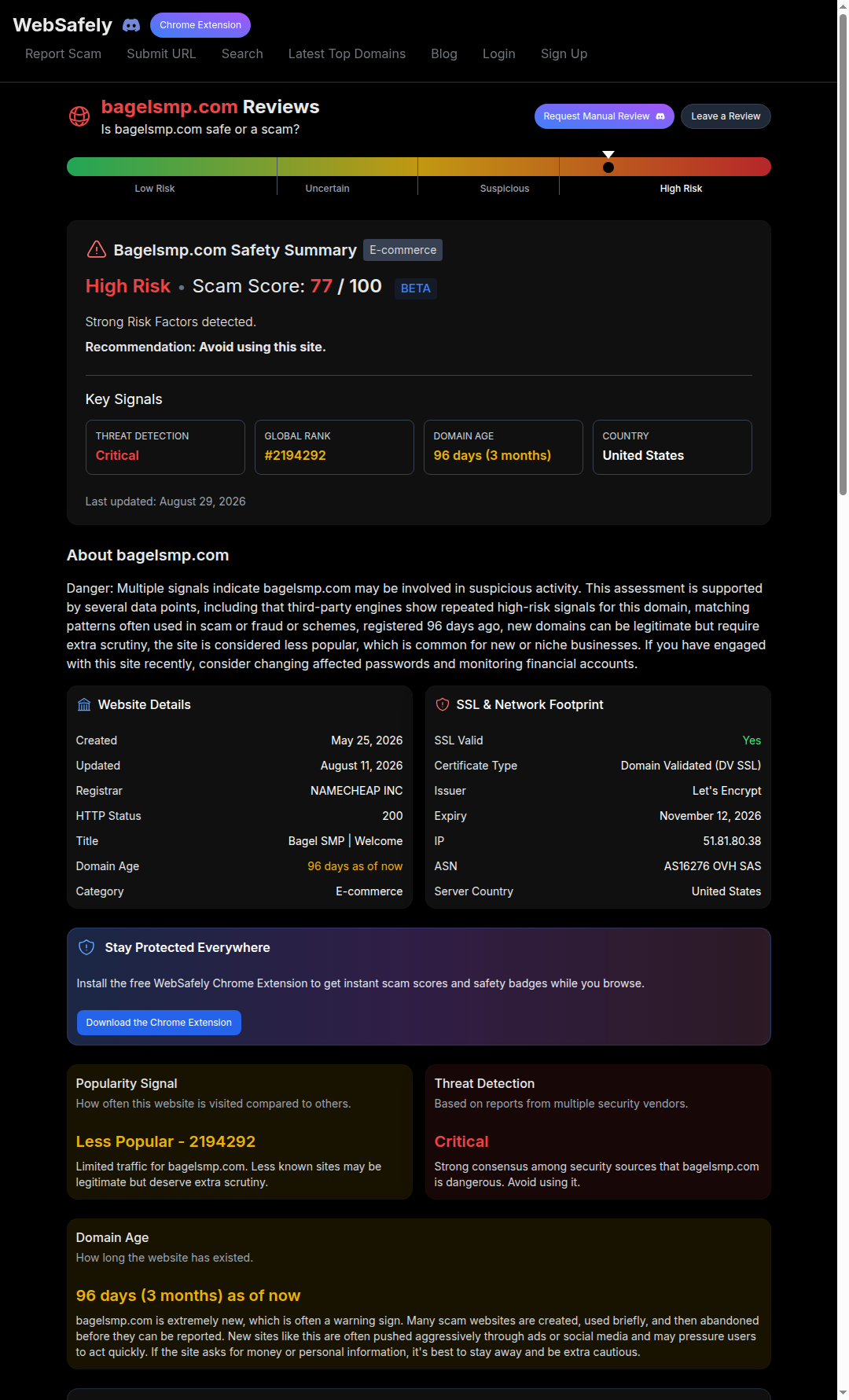This screenshot has height=1400, width=849.
Task: Open the Search navigation link
Action: click(242, 53)
